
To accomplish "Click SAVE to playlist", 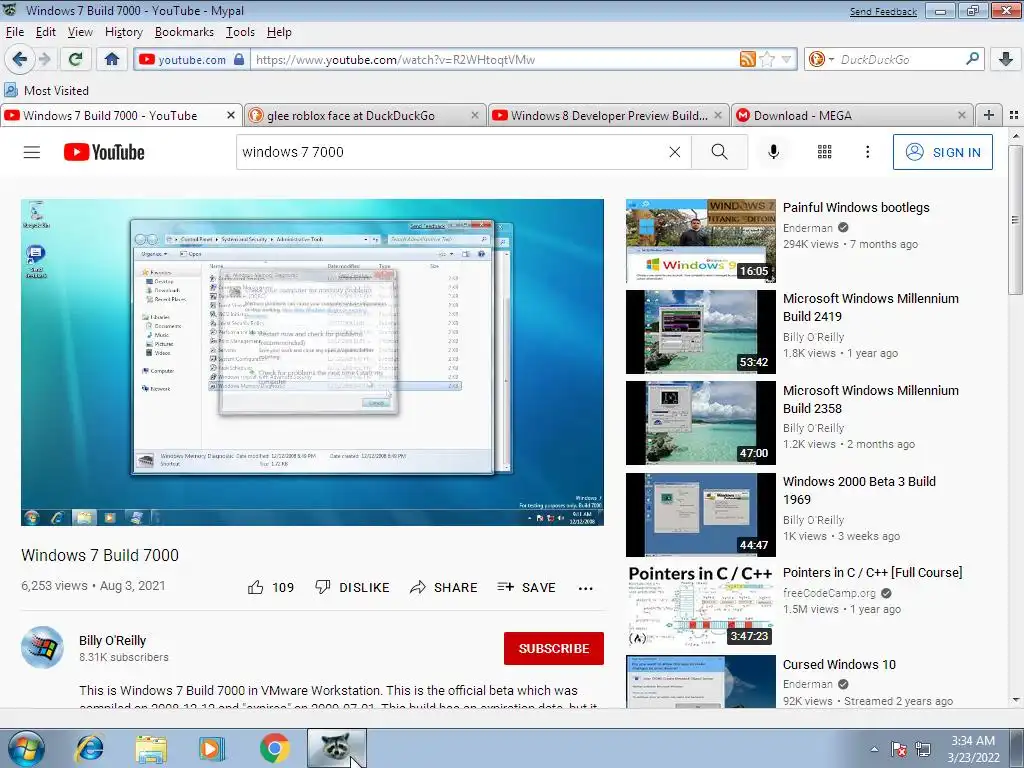I will (526, 587).
